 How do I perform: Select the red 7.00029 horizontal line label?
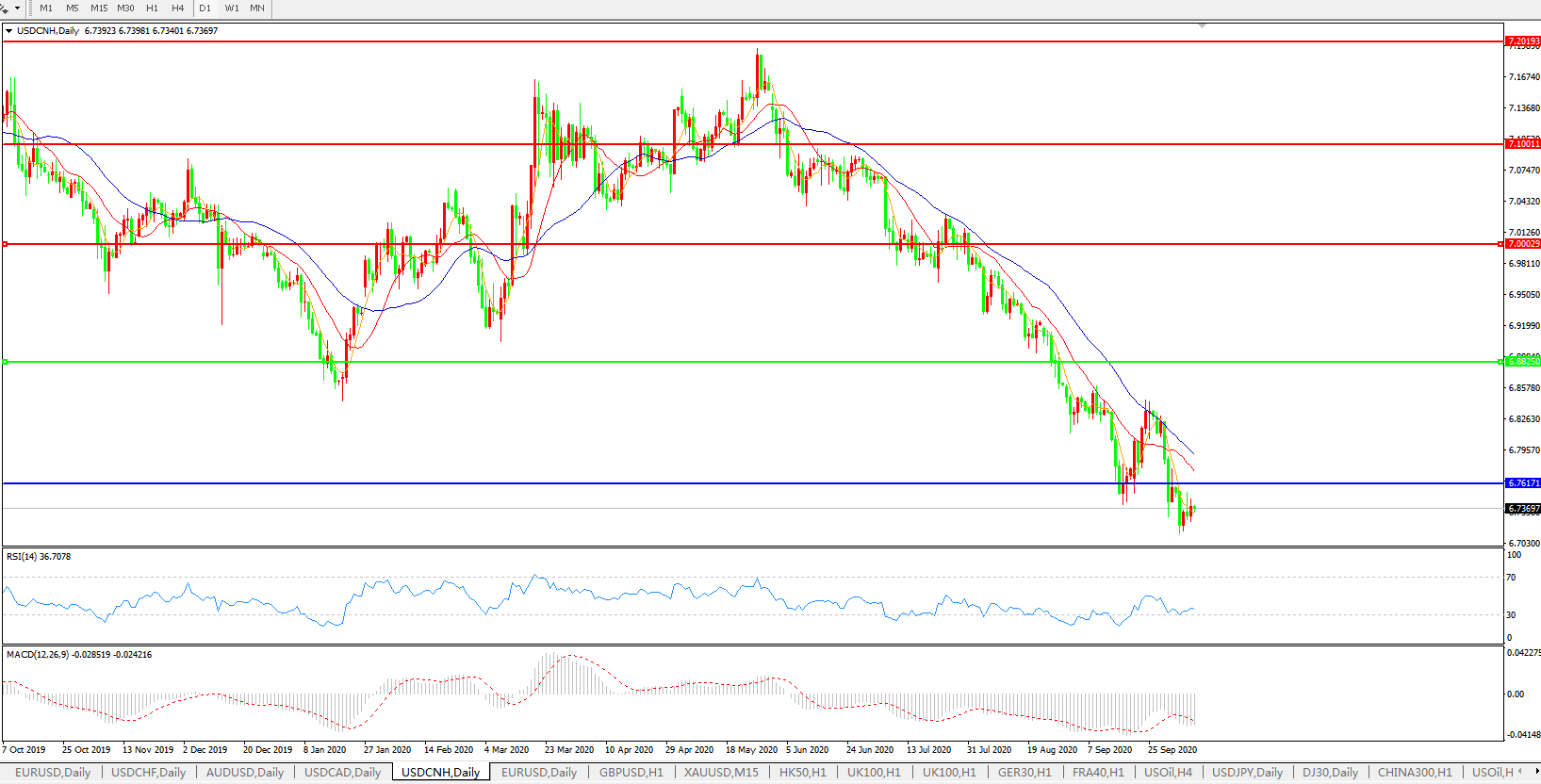pyautogui.click(x=1523, y=244)
